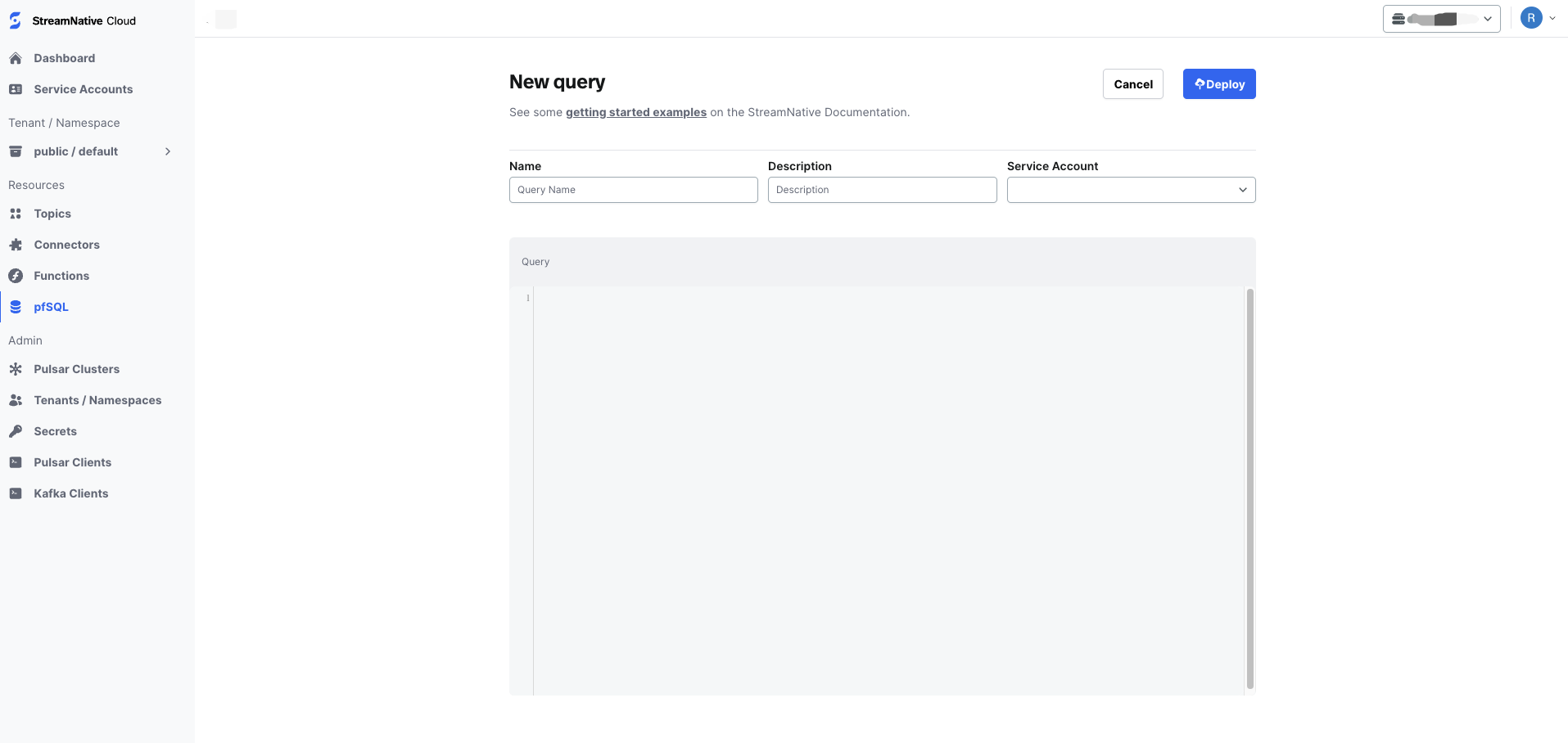Click the Secrets key icon
1568x743 pixels.
tap(16, 431)
